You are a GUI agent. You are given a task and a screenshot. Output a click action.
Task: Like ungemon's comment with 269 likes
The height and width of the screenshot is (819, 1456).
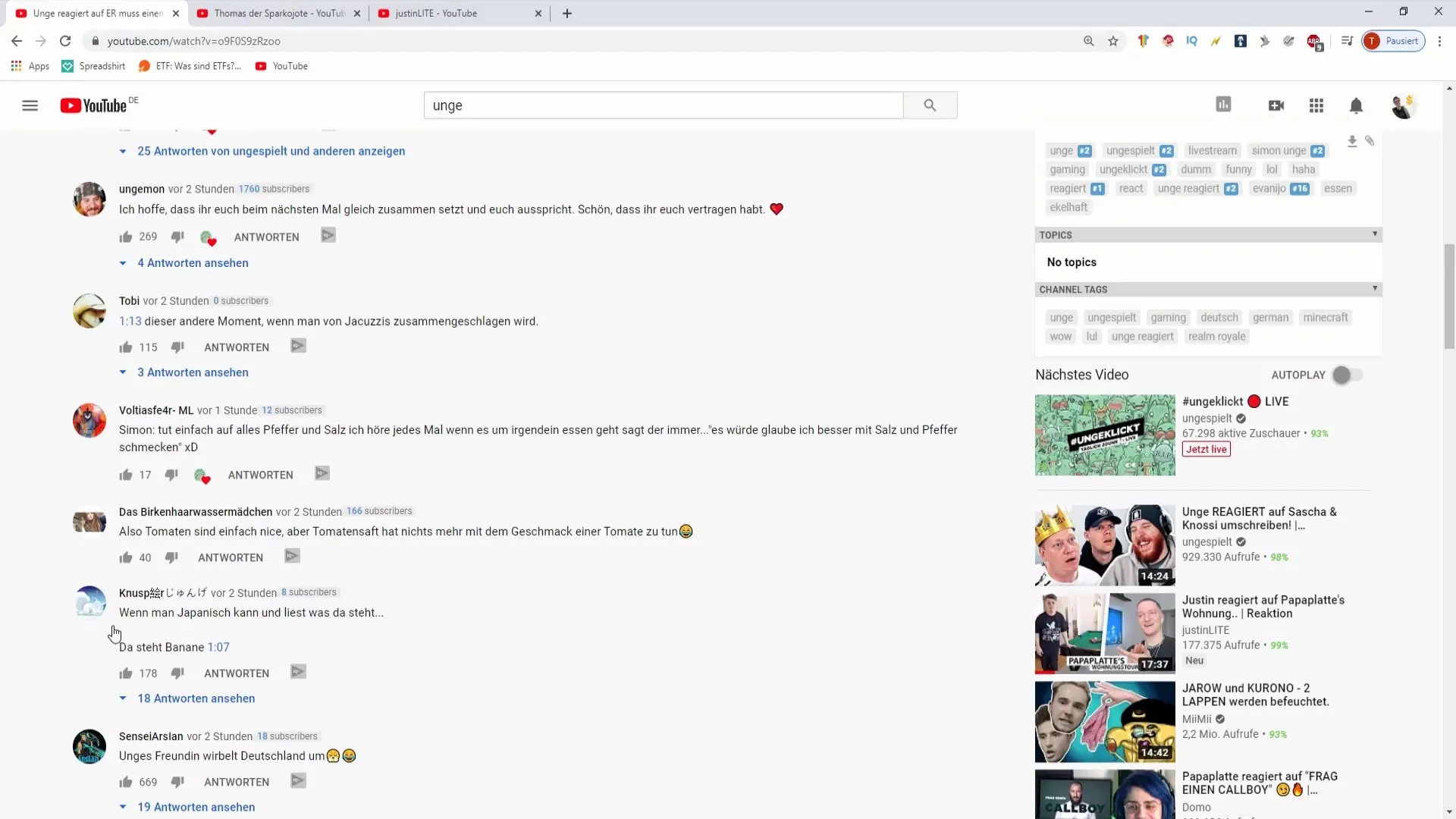tap(126, 237)
